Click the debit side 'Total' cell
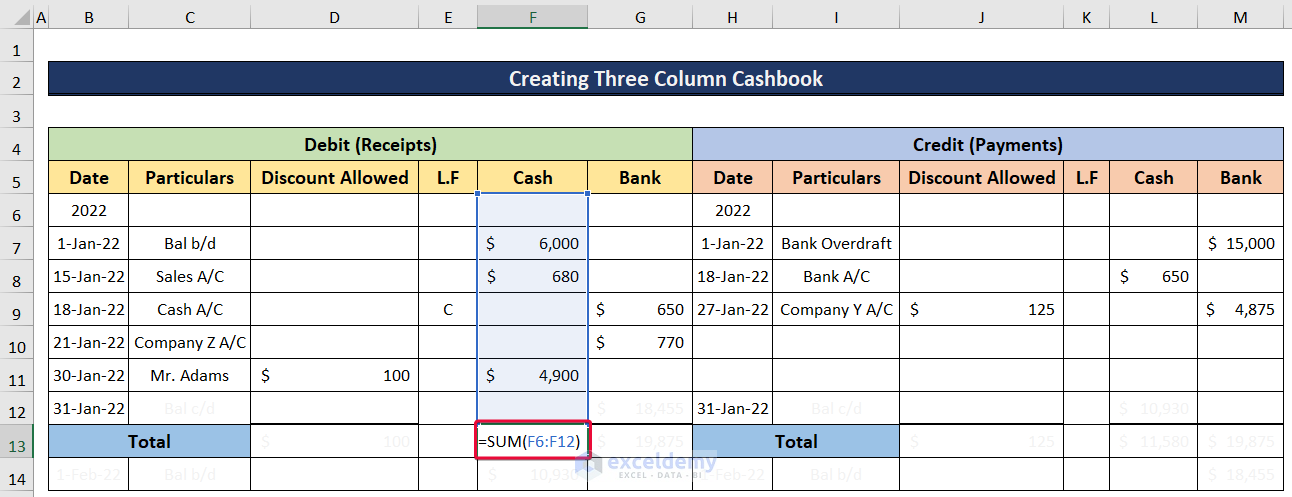This screenshot has height=497, width=1292. tap(149, 441)
